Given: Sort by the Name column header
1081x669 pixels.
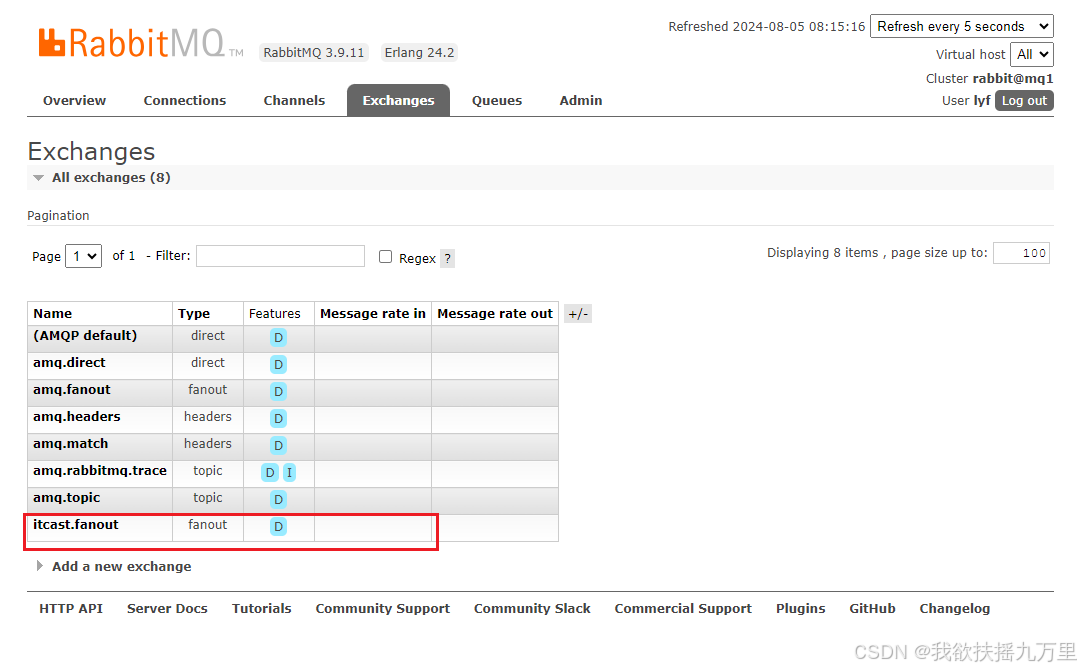Looking at the screenshot, I should coord(52,314).
